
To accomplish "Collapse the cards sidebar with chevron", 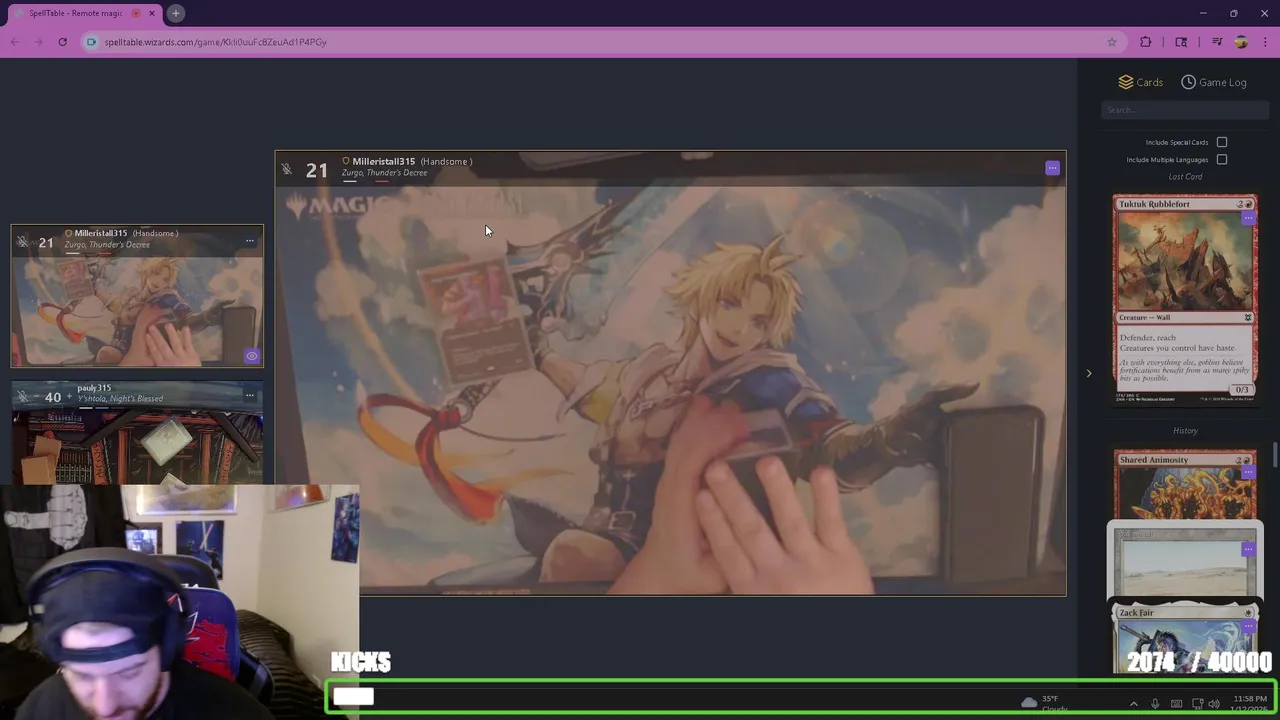I will point(1089,373).
